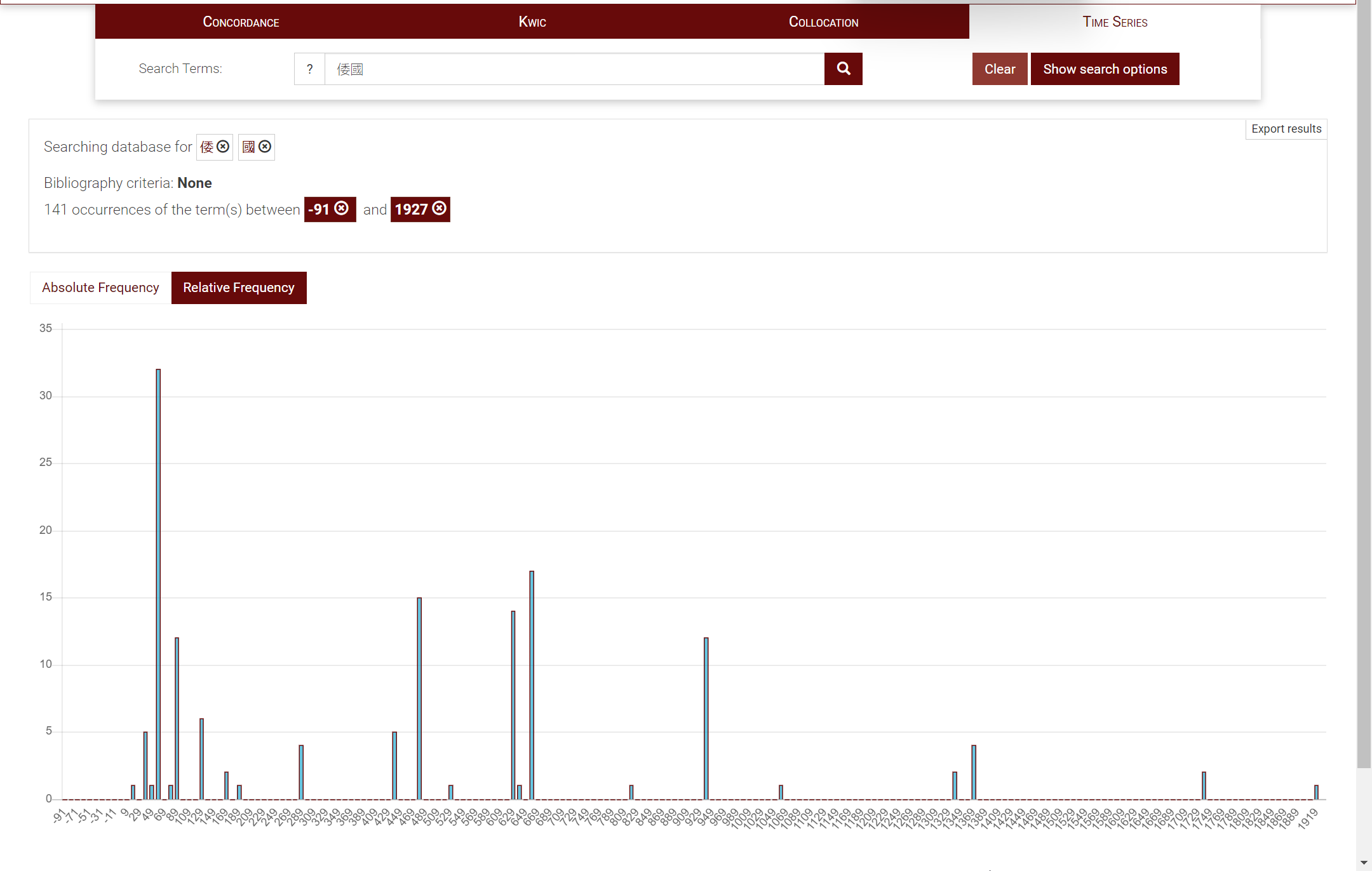The width and height of the screenshot is (1372, 871).
Task: Open the Kwic tab
Action: coord(532,22)
